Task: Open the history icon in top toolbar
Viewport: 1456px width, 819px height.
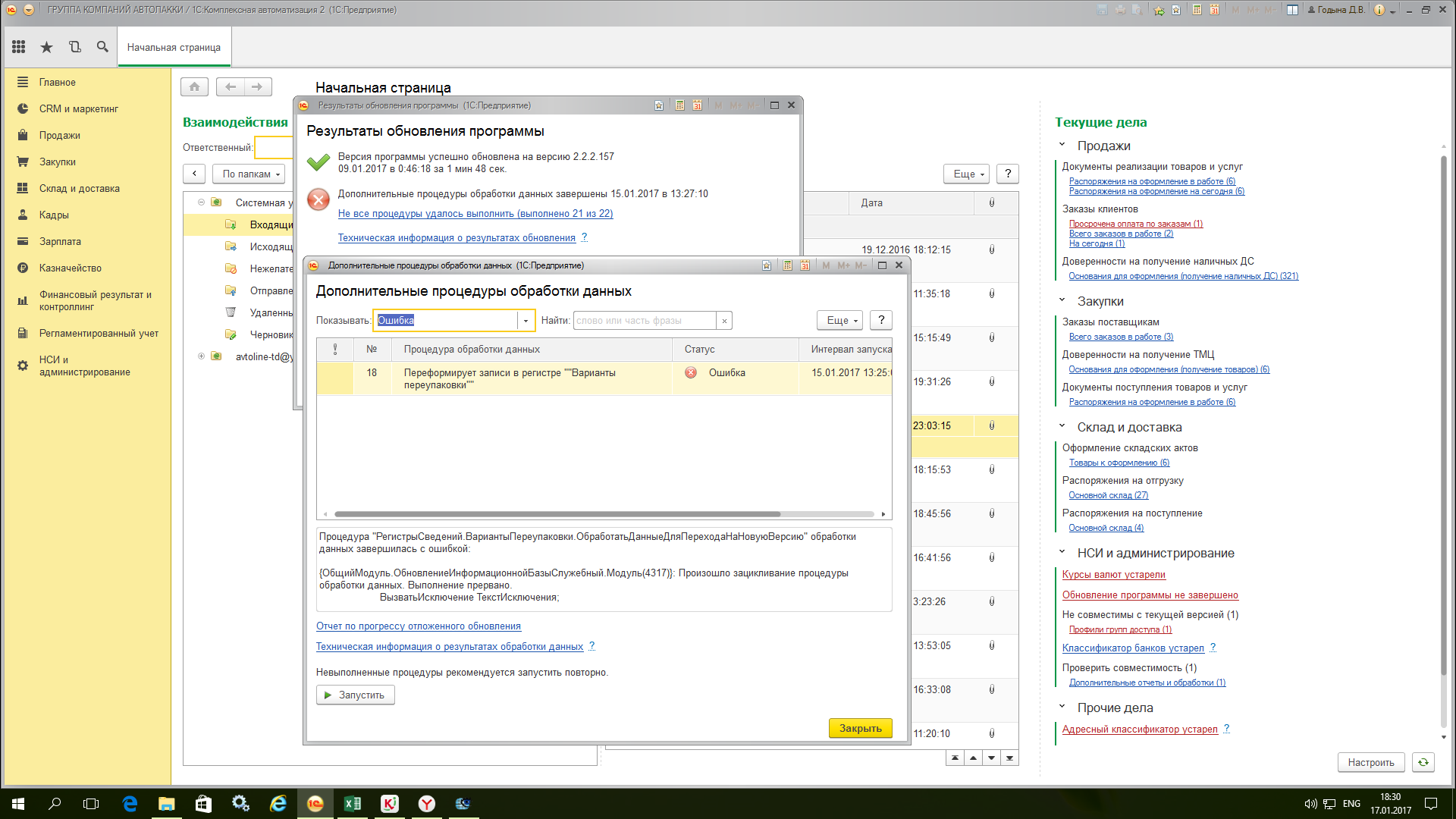Action: coord(74,47)
